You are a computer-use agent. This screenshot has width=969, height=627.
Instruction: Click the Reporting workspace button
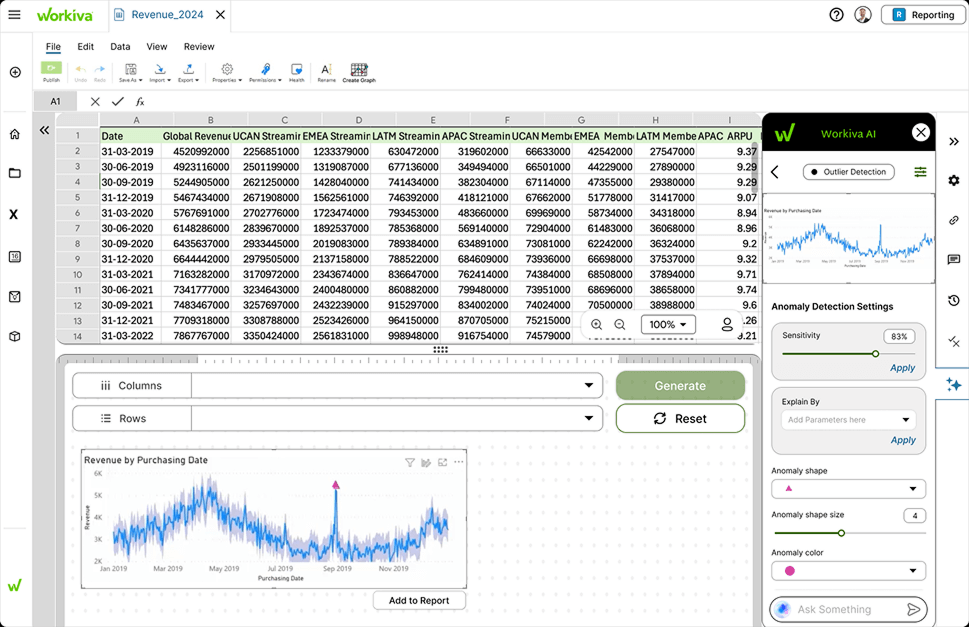(923, 15)
